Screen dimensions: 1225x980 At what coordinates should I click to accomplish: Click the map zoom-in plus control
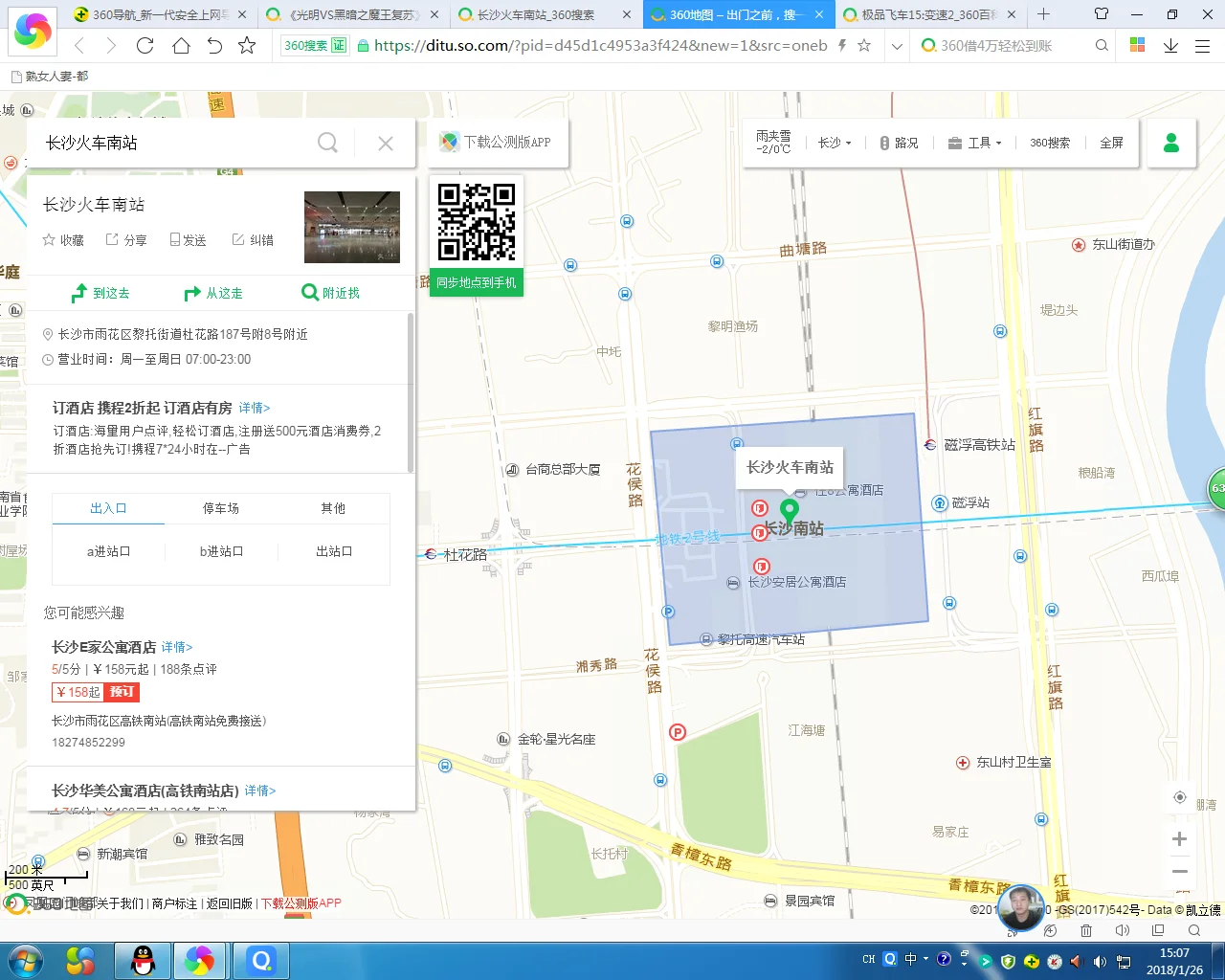point(1178,838)
